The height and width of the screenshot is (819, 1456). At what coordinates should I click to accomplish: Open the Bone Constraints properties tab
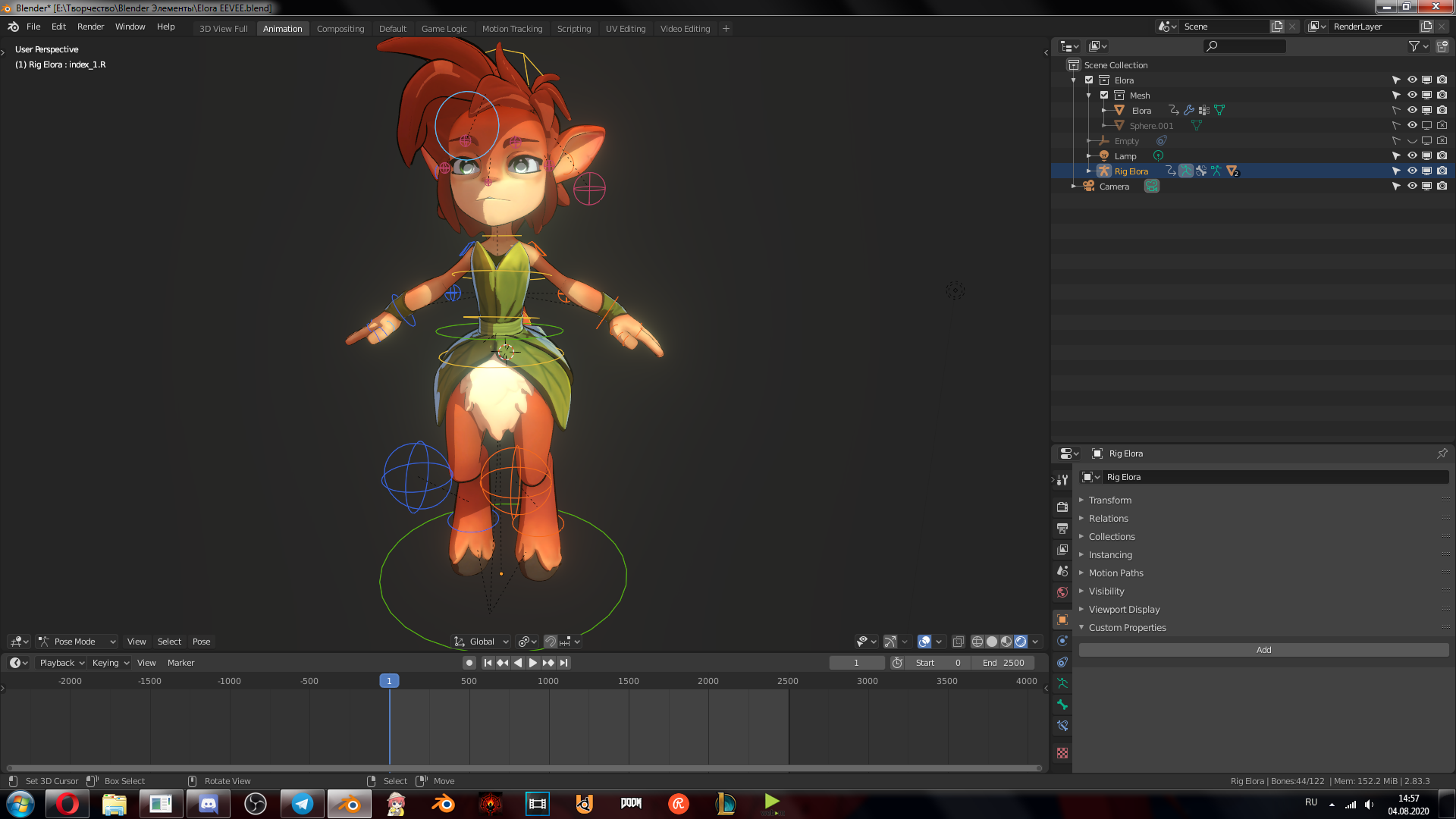(x=1062, y=726)
